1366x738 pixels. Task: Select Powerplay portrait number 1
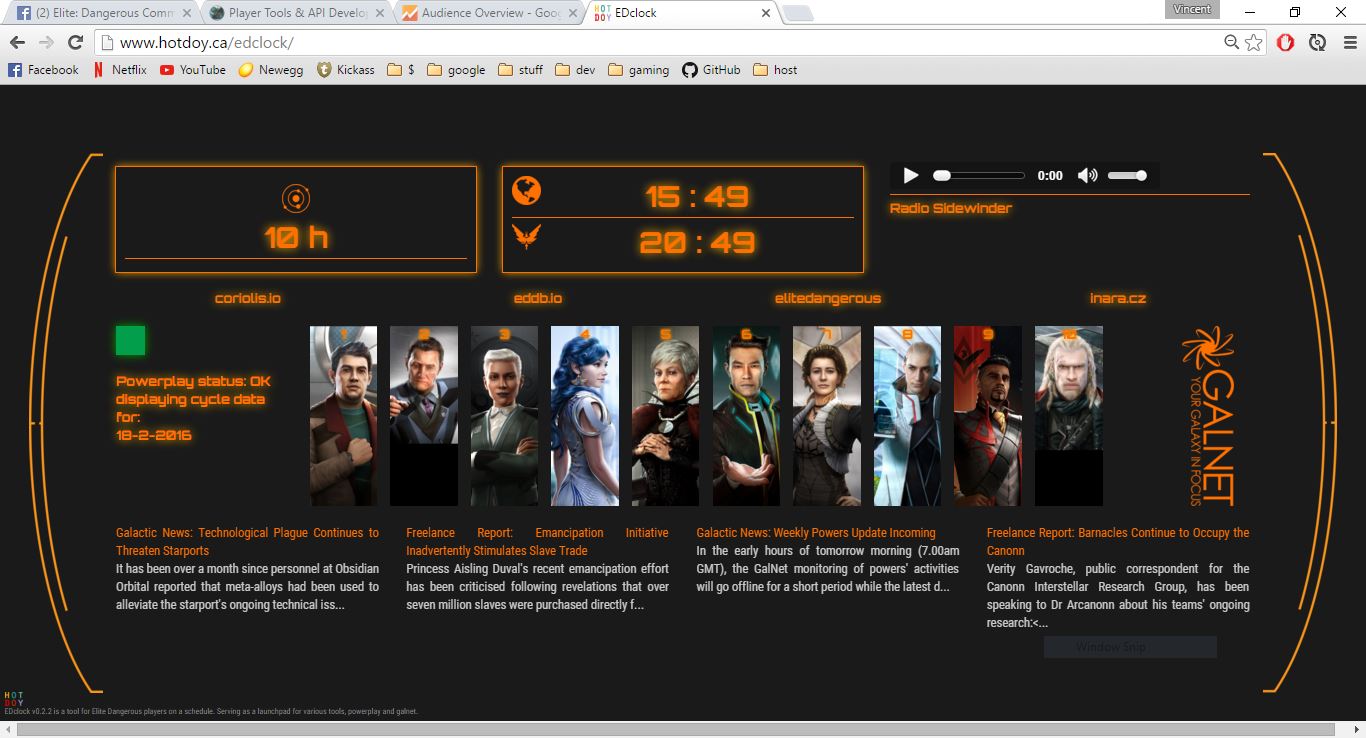343,416
